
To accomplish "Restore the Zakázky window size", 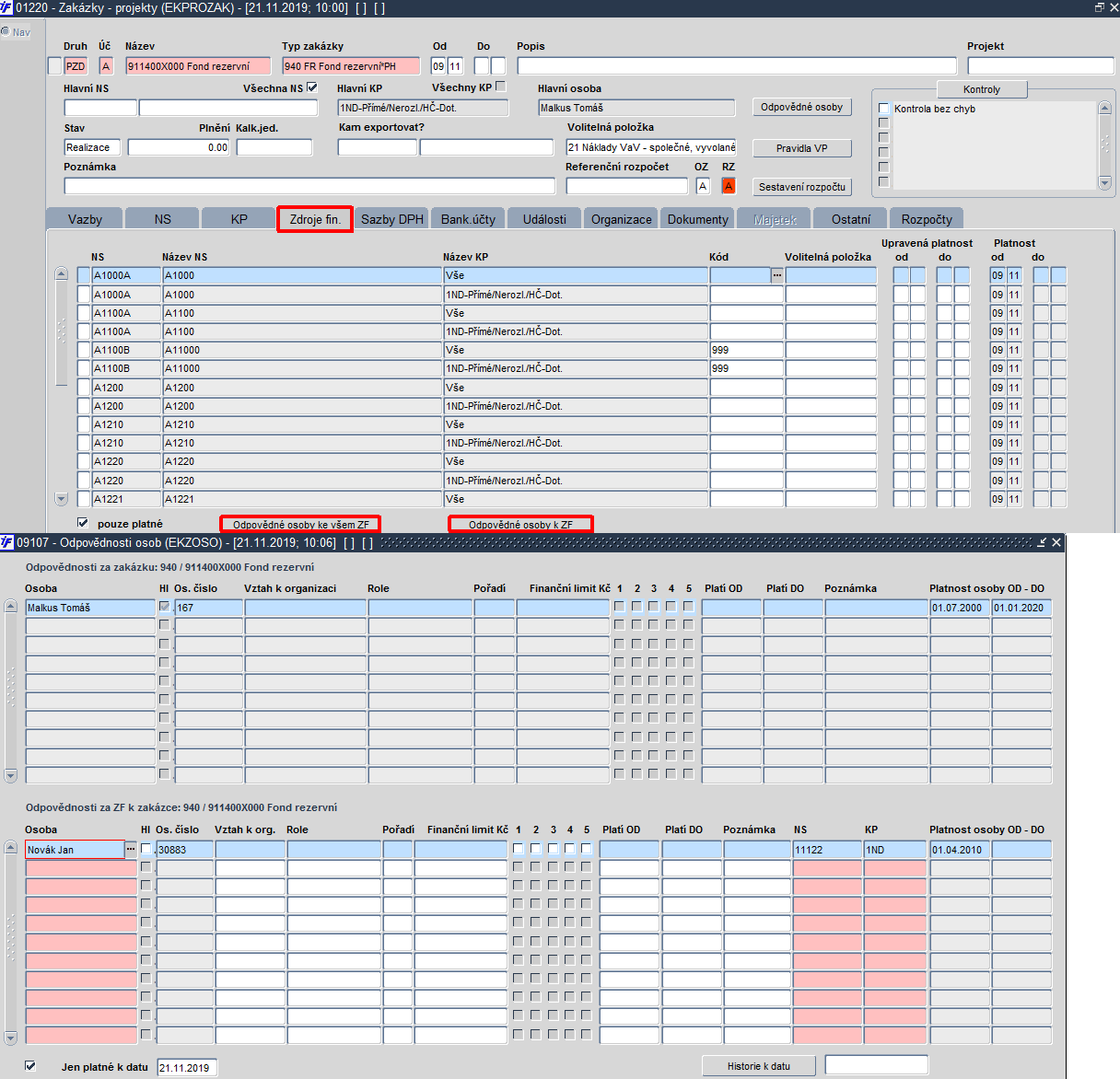I will (1099, 7).
